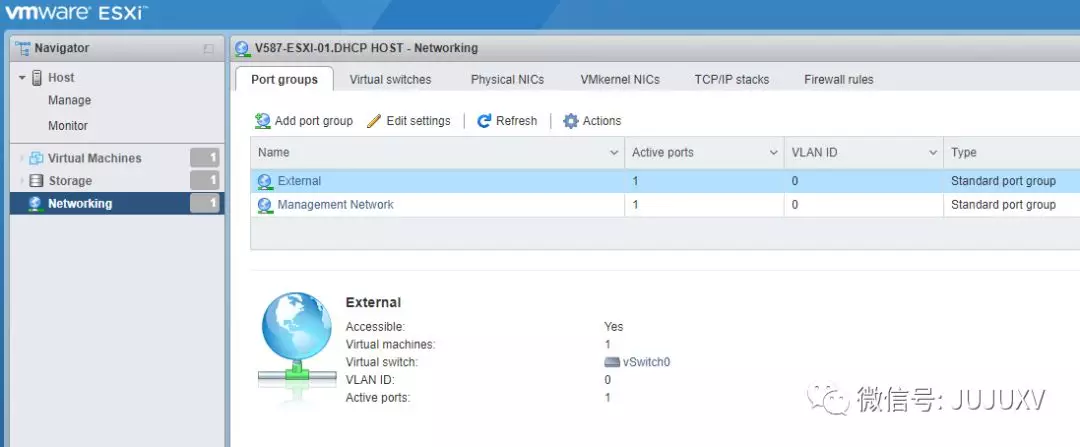Click the Navigator panel collapse icon
1080x447 pixels.
point(208,49)
